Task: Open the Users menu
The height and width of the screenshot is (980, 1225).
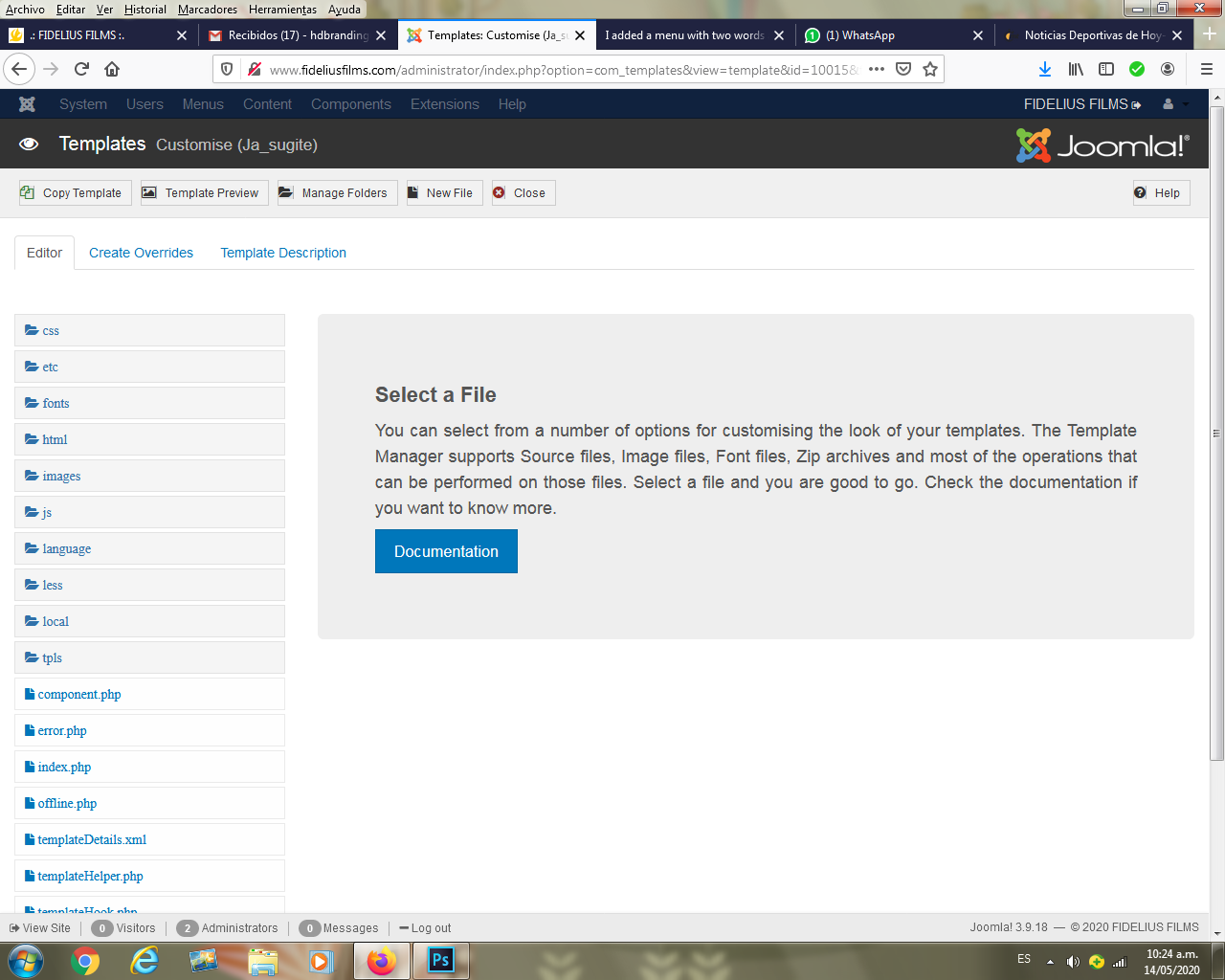Action: 145,104
